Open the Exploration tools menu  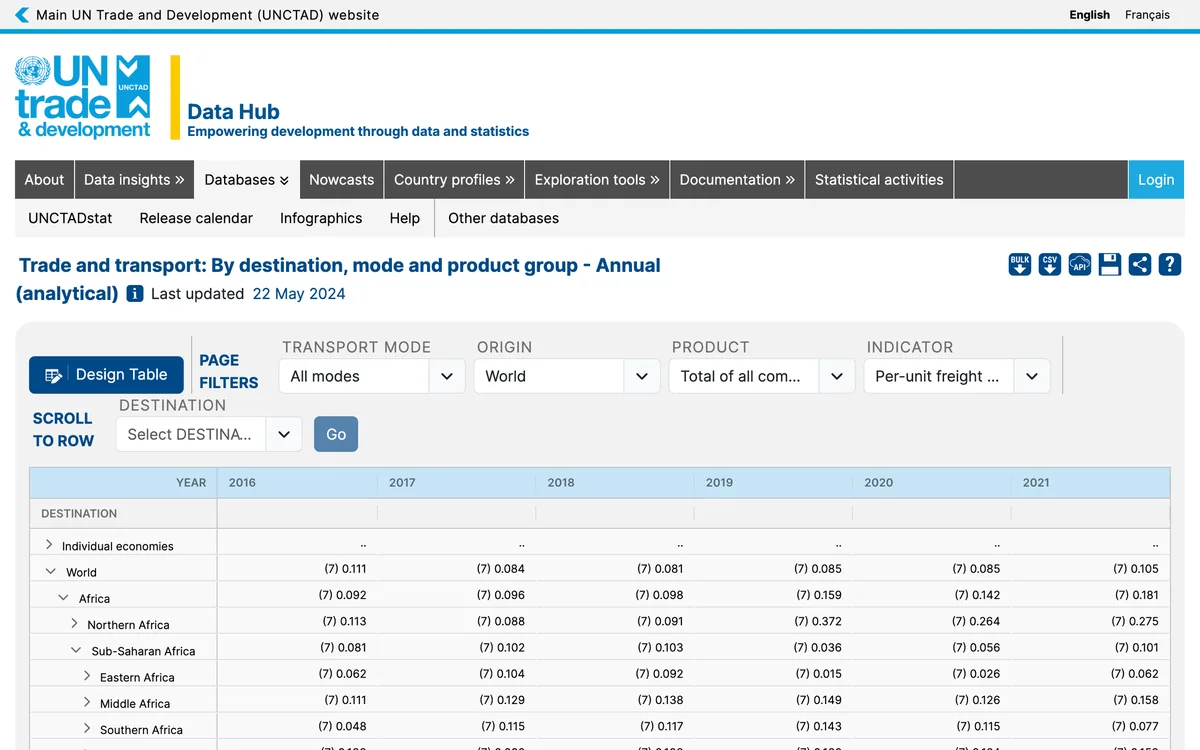[x=597, y=180]
